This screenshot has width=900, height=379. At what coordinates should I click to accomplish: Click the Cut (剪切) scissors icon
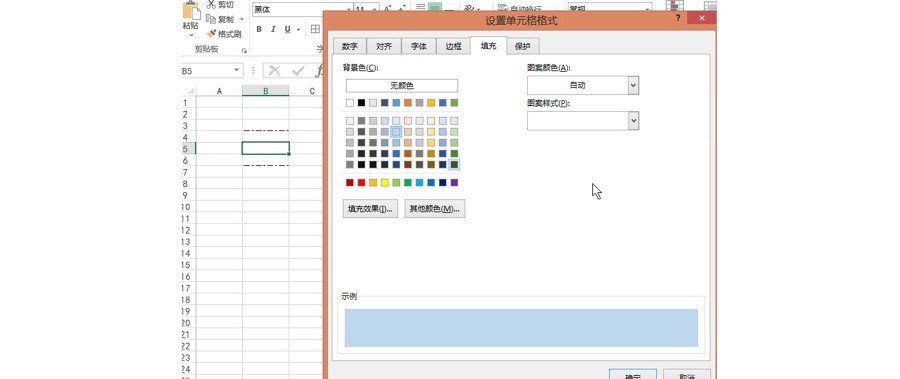click(x=211, y=5)
